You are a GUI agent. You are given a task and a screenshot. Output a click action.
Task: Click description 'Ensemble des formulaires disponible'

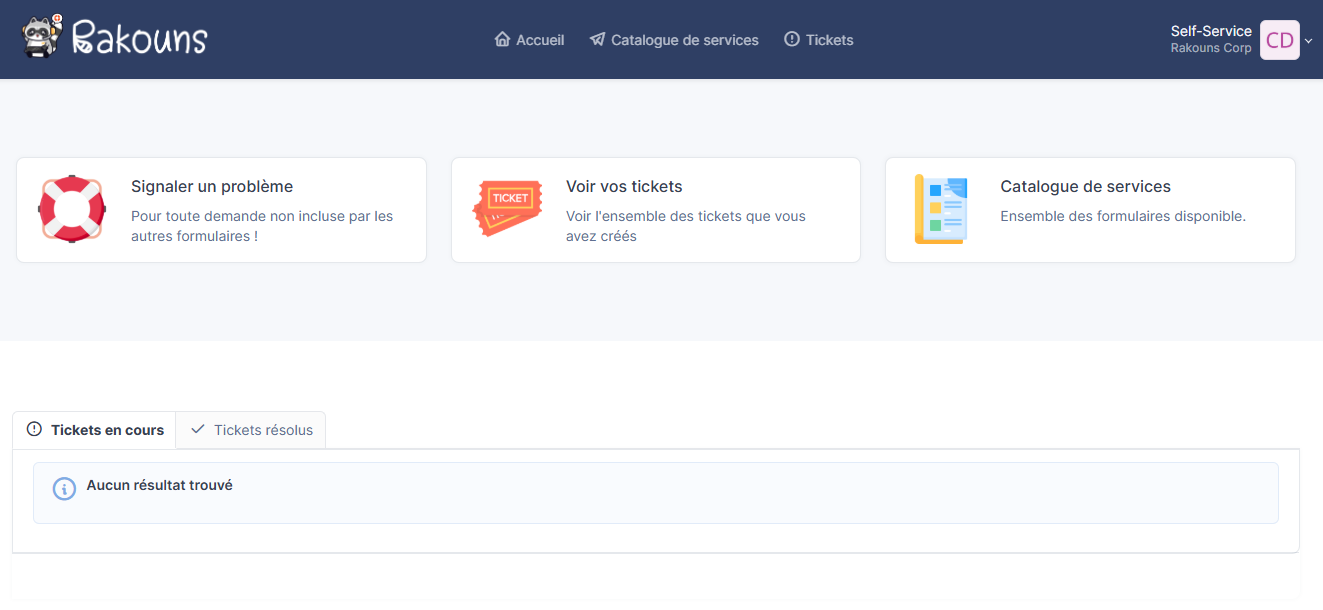1123,216
